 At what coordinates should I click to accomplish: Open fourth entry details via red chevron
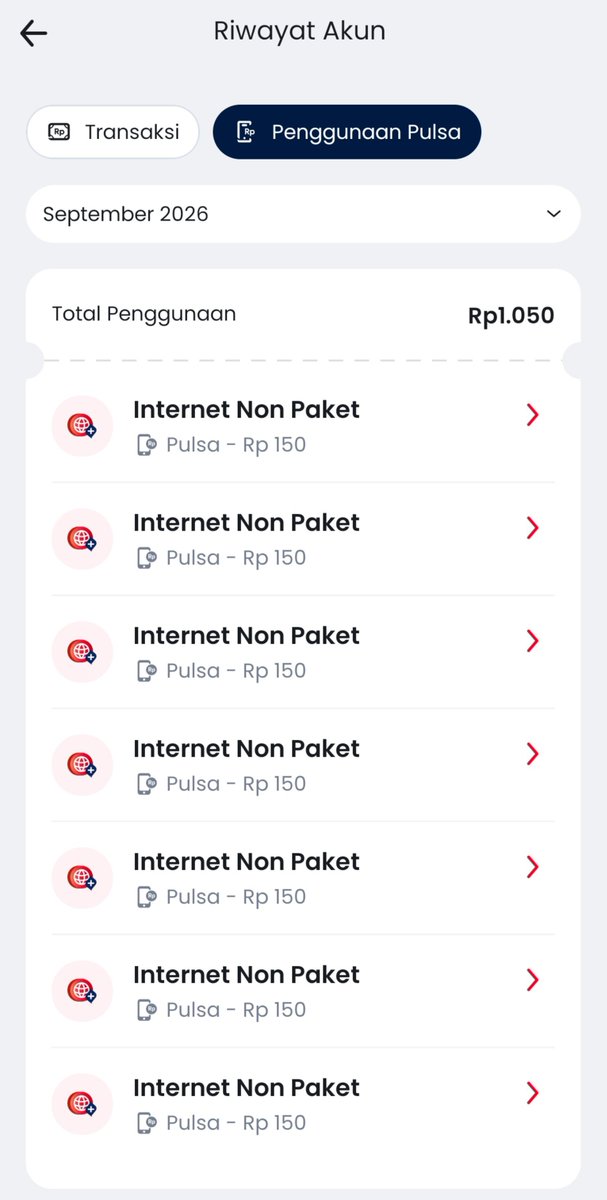533,754
